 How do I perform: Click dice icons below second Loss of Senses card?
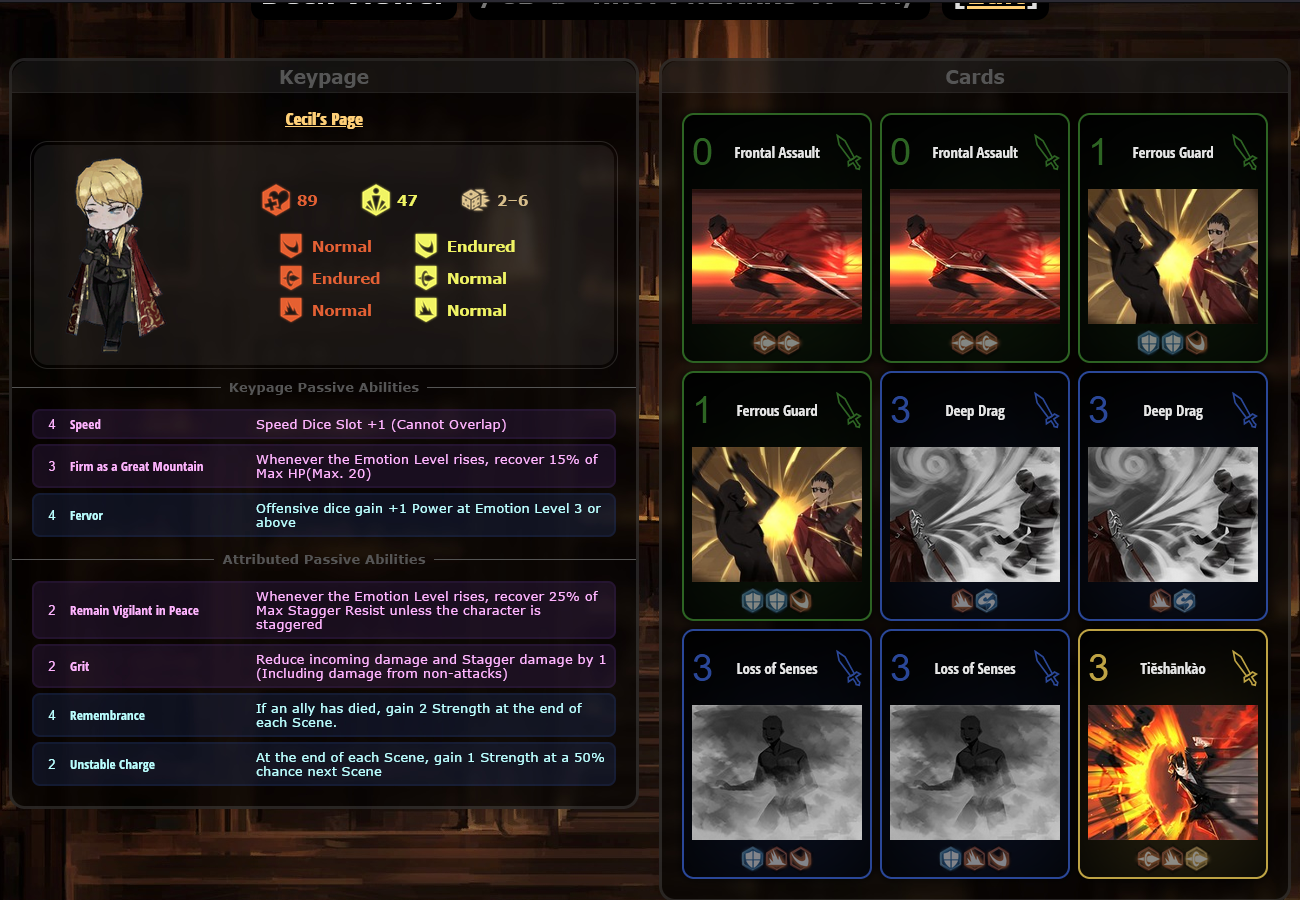coord(975,859)
